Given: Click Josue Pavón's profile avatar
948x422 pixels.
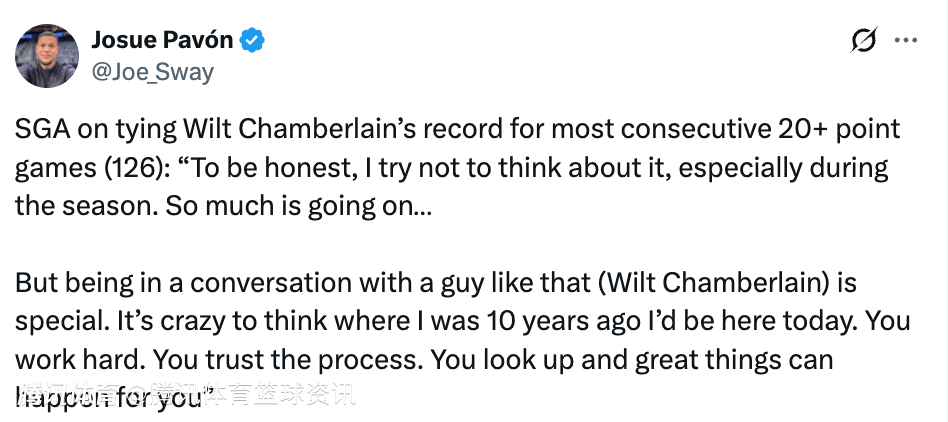Looking at the screenshot, I should pyautogui.click(x=47, y=56).
